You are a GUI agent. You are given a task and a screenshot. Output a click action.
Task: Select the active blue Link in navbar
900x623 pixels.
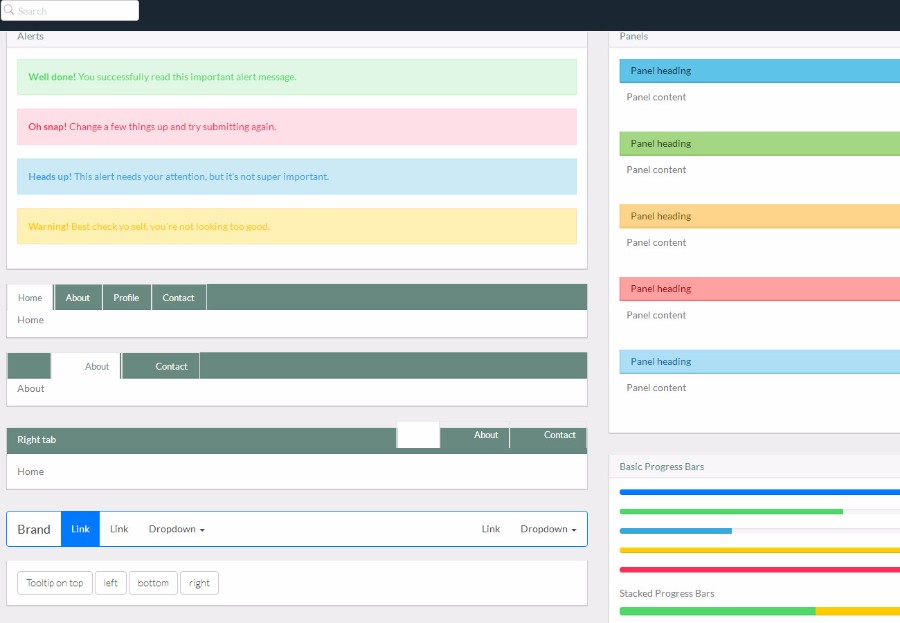[x=80, y=529]
